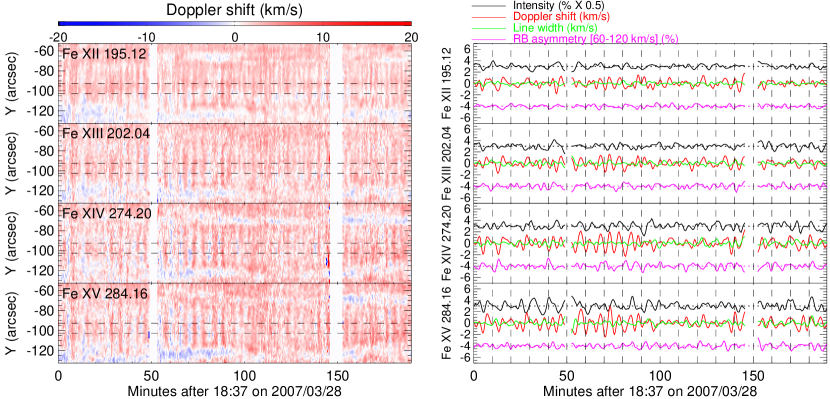The width and height of the screenshot is (830, 399).
Task: Click the 10 tick label on the color bar
Action: point(323,37)
